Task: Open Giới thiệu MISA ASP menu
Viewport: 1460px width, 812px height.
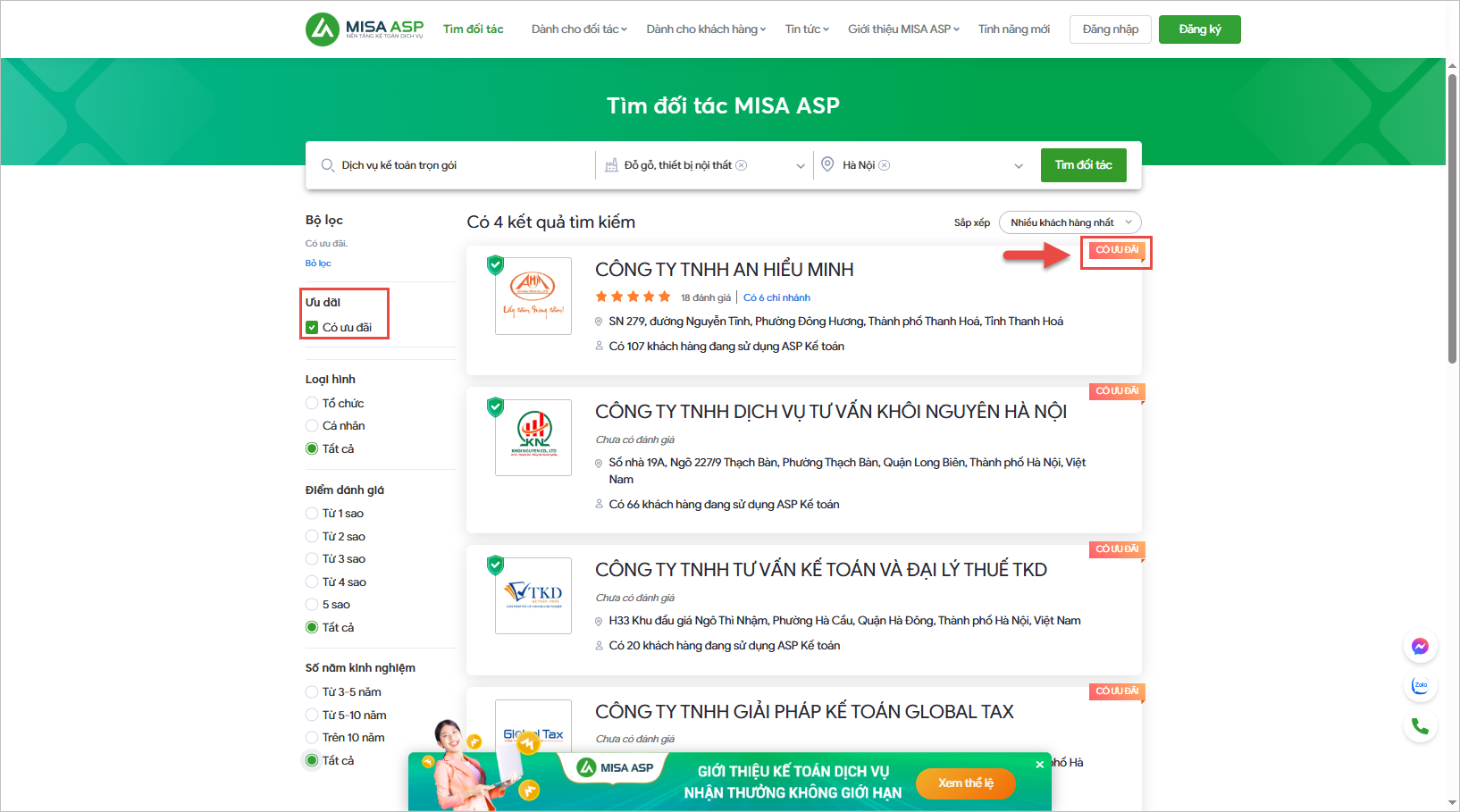Action: (x=903, y=29)
